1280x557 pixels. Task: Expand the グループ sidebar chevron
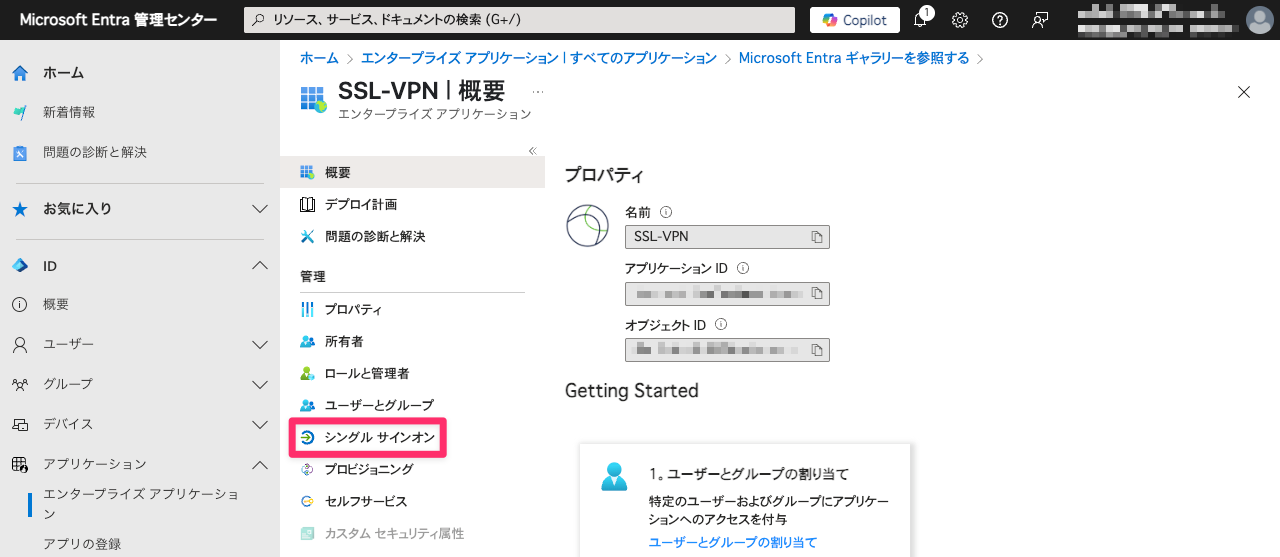(x=260, y=384)
